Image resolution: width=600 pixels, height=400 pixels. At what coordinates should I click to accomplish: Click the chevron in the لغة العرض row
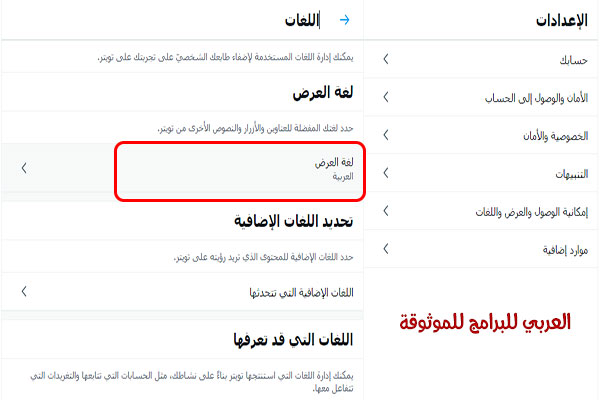[24, 169]
